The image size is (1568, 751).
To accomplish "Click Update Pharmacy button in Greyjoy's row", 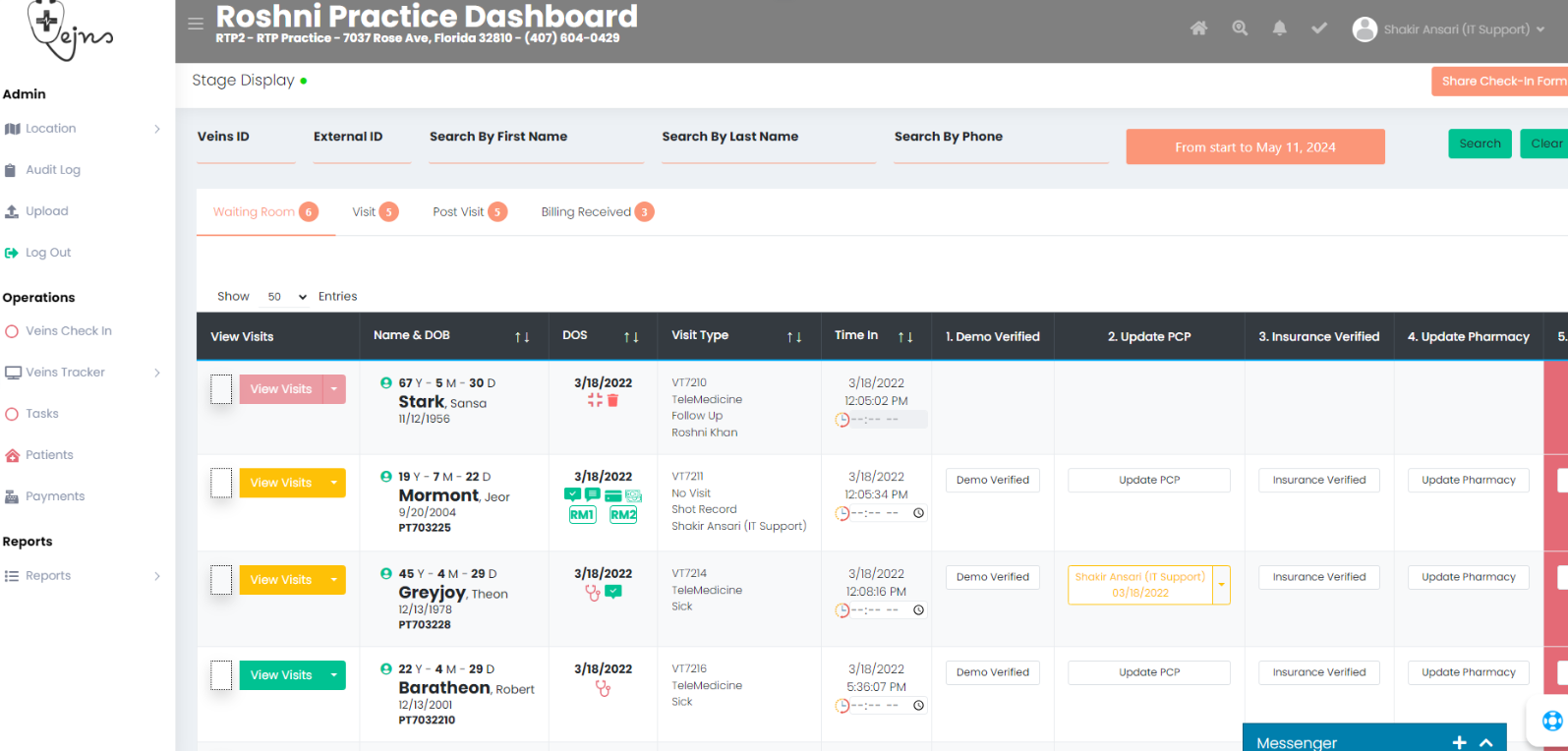I will pyautogui.click(x=1469, y=577).
